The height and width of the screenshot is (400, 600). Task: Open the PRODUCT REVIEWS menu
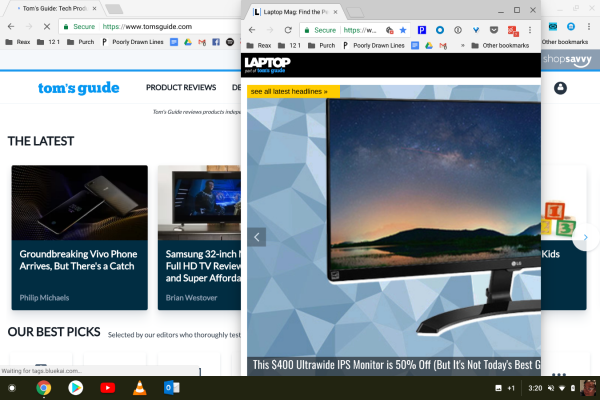pos(181,88)
